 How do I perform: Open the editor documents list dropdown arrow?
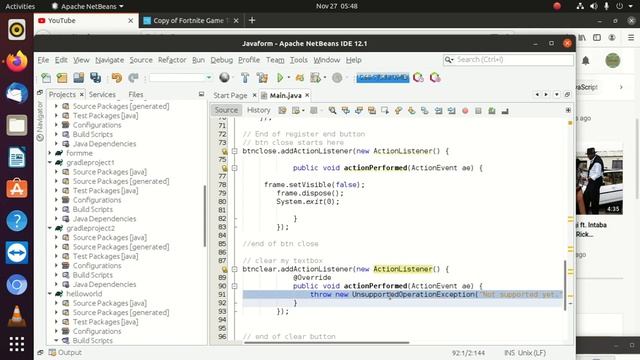(x=557, y=94)
